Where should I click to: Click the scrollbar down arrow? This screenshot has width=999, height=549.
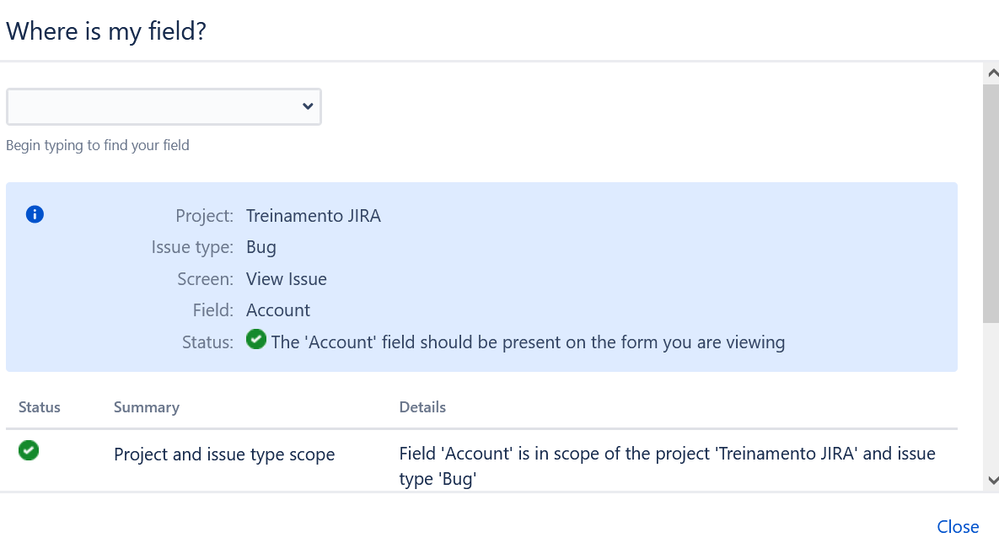[x=991, y=481]
